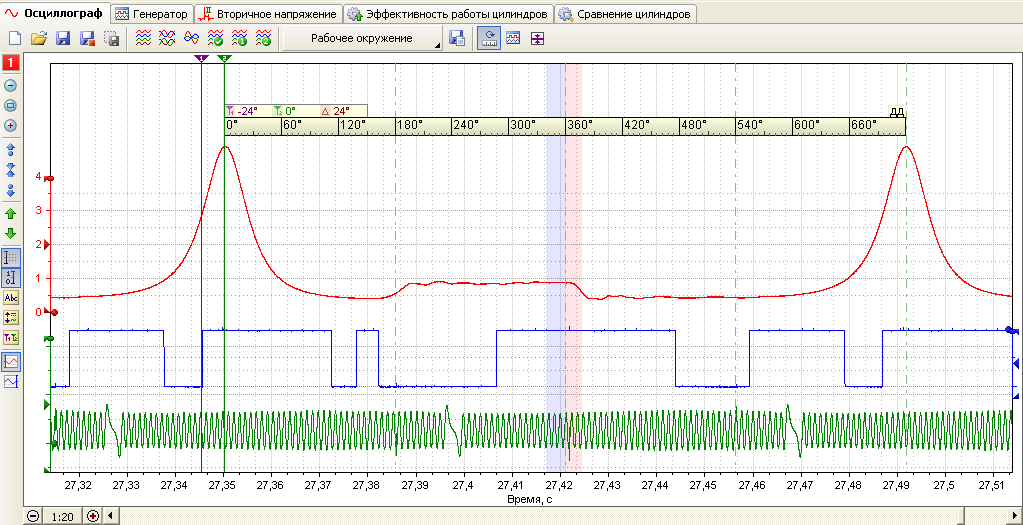Toggle the yellow measurement values sidebar button
Image resolution: width=1023 pixels, height=525 pixels.
coord(11,318)
